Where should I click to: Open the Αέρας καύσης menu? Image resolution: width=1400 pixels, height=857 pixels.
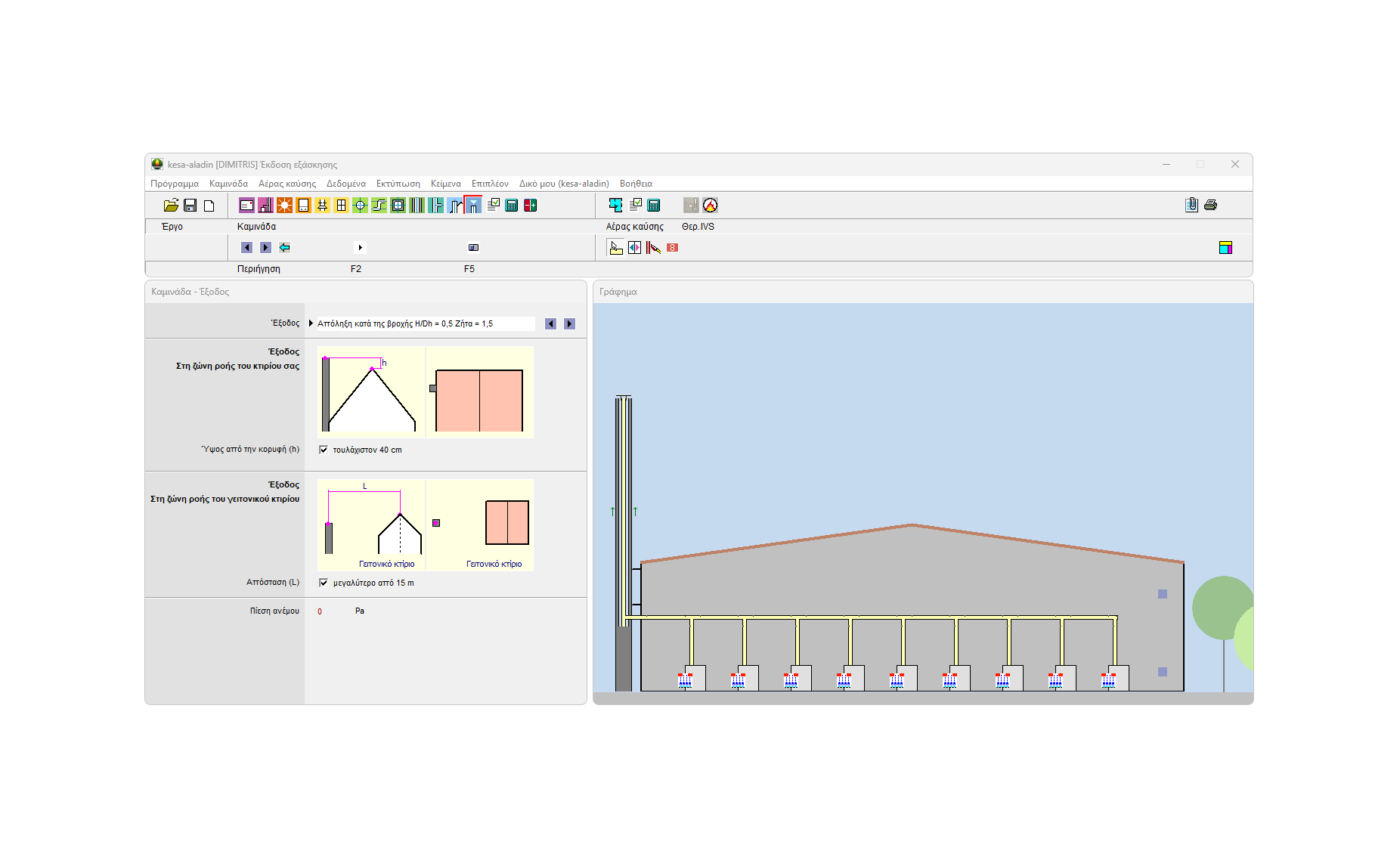(287, 184)
